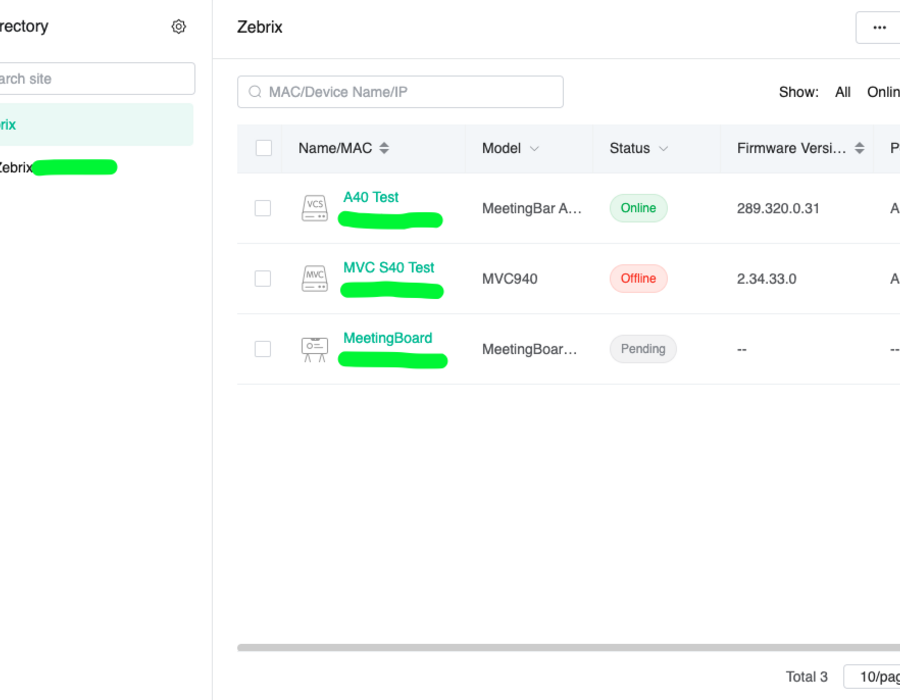Click the MVC device icon for MVC S40 Test
Image resolution: width=900 pixels, height=700 pixels.
(315, 278)
